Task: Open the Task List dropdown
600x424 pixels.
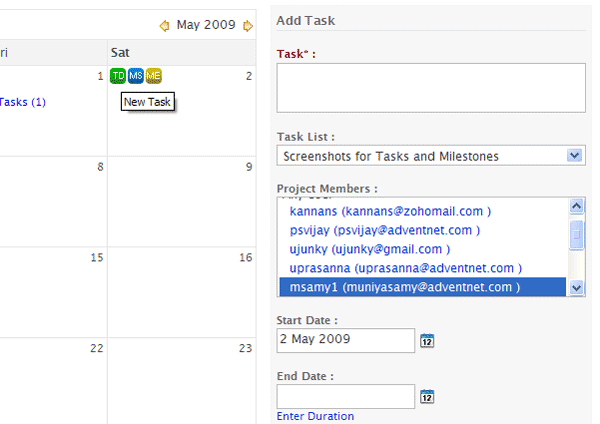Action: point(431,155)
